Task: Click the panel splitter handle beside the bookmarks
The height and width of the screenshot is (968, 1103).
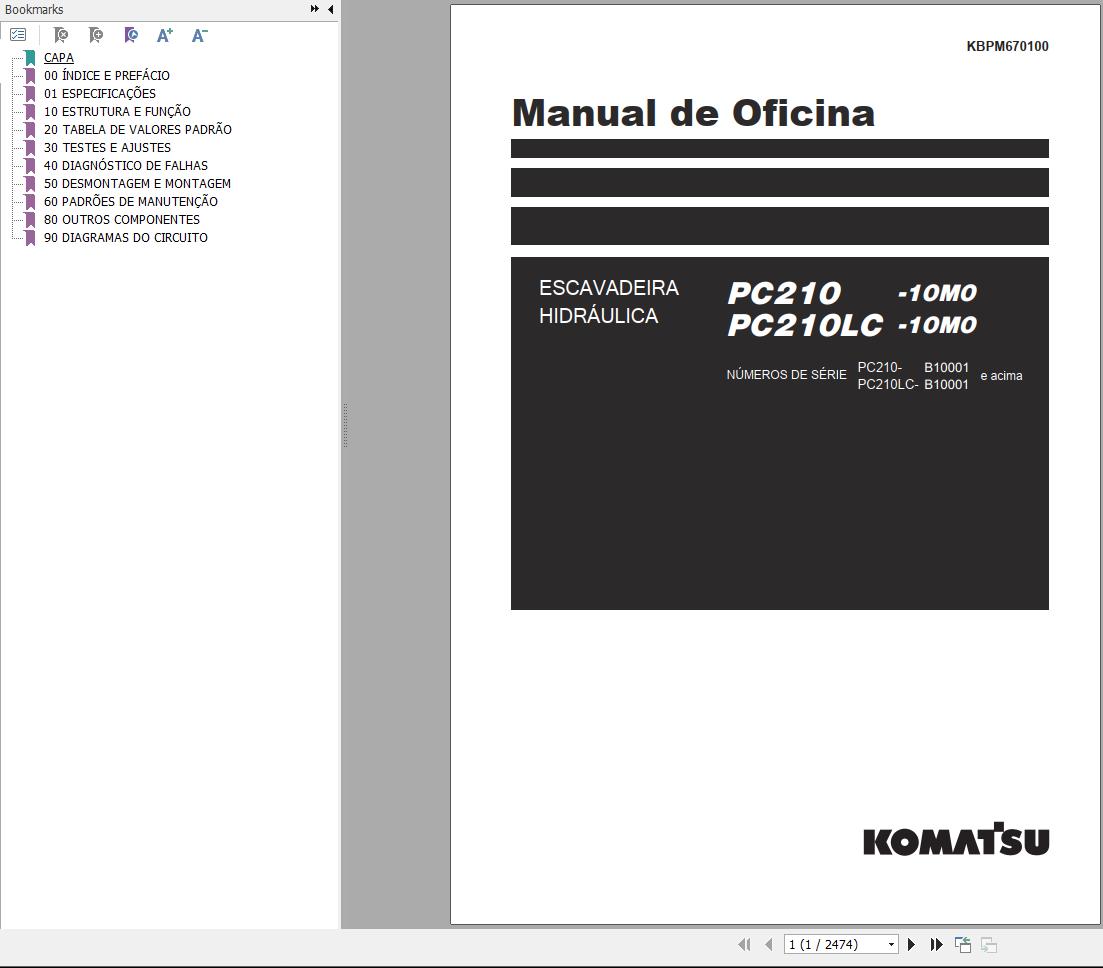Action: [345, 426]
